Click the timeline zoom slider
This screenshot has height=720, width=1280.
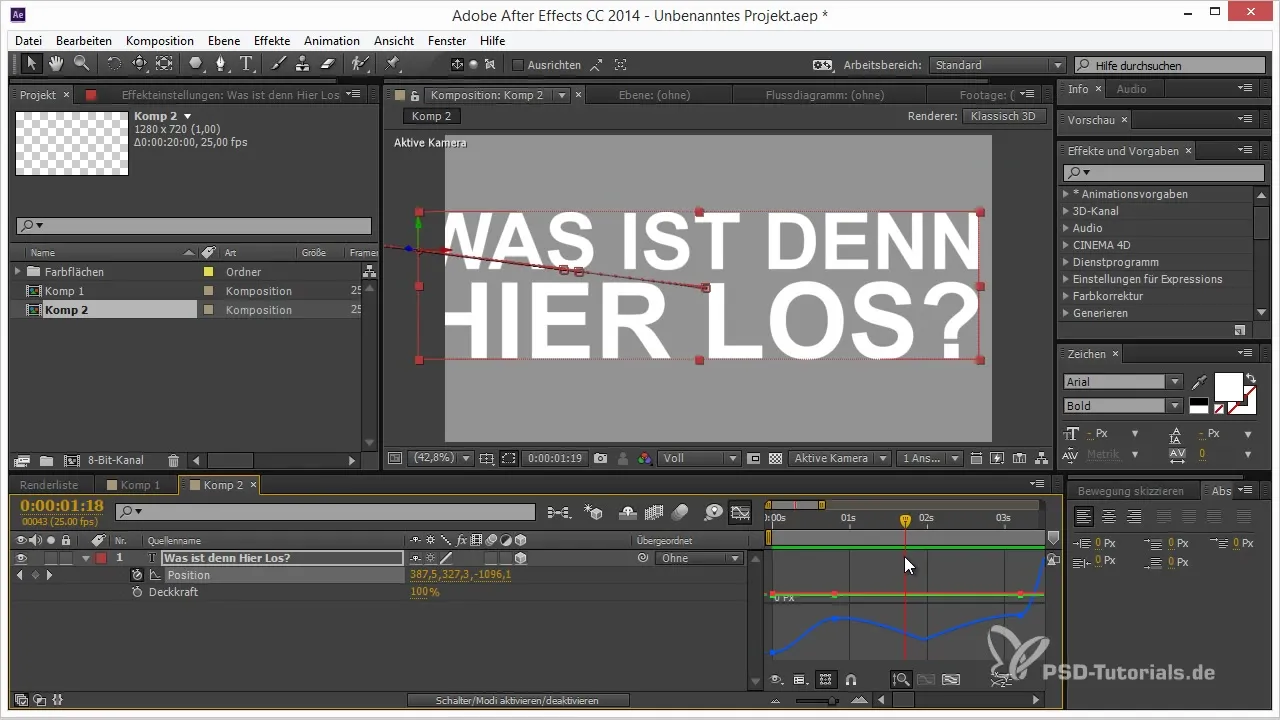(831, 700)
